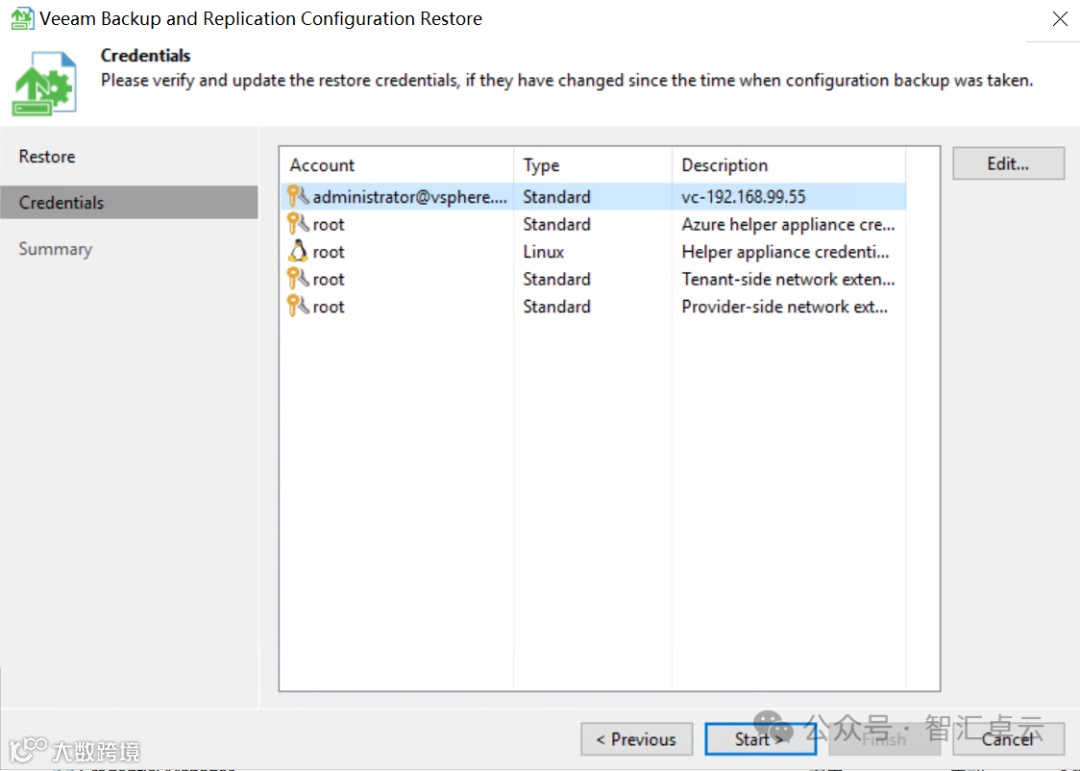Go back with the Previous button

click(636, 739)
